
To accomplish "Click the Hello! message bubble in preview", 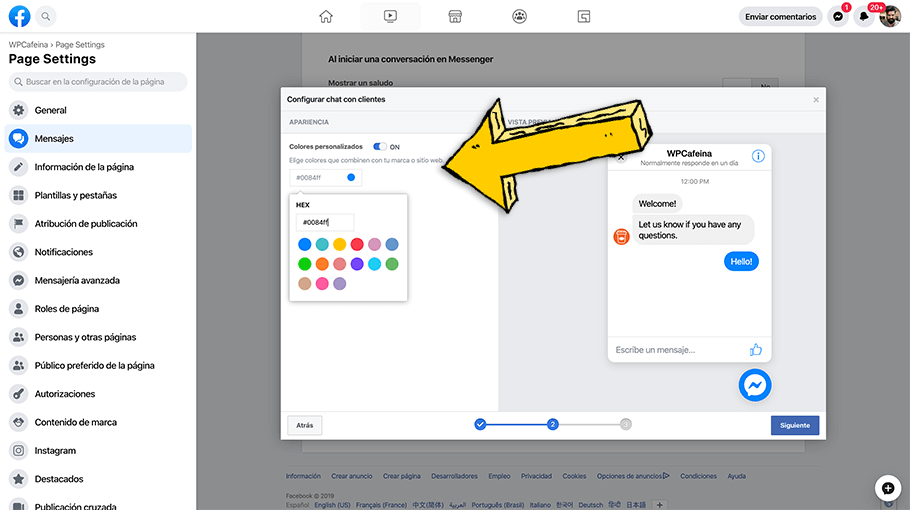I will click(741, 262).
